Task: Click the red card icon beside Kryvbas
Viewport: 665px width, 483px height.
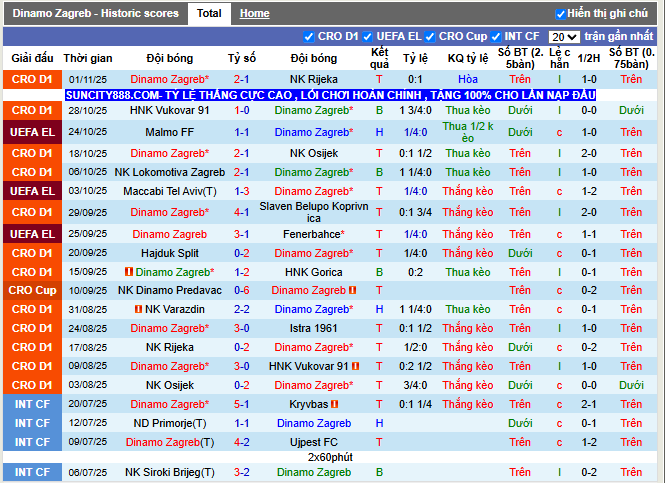Action: pyautogui.click(x=335, y=404)
